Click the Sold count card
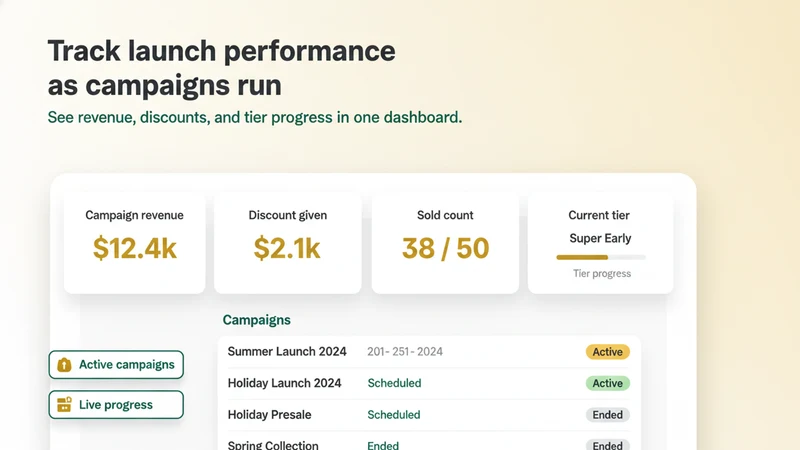The image size is (800, 450). [445, 243]
